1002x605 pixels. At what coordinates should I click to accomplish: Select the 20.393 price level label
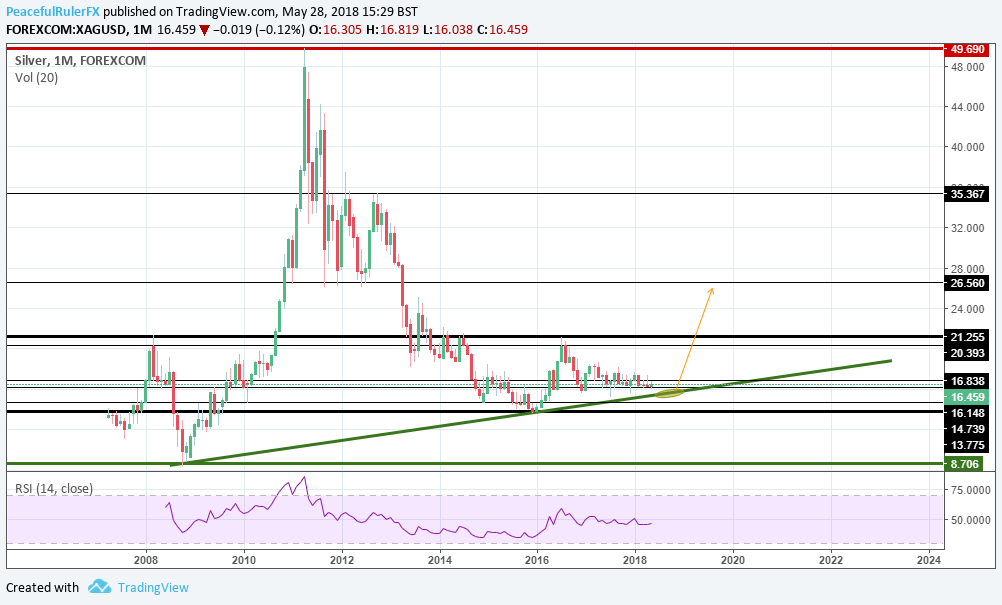967,353
